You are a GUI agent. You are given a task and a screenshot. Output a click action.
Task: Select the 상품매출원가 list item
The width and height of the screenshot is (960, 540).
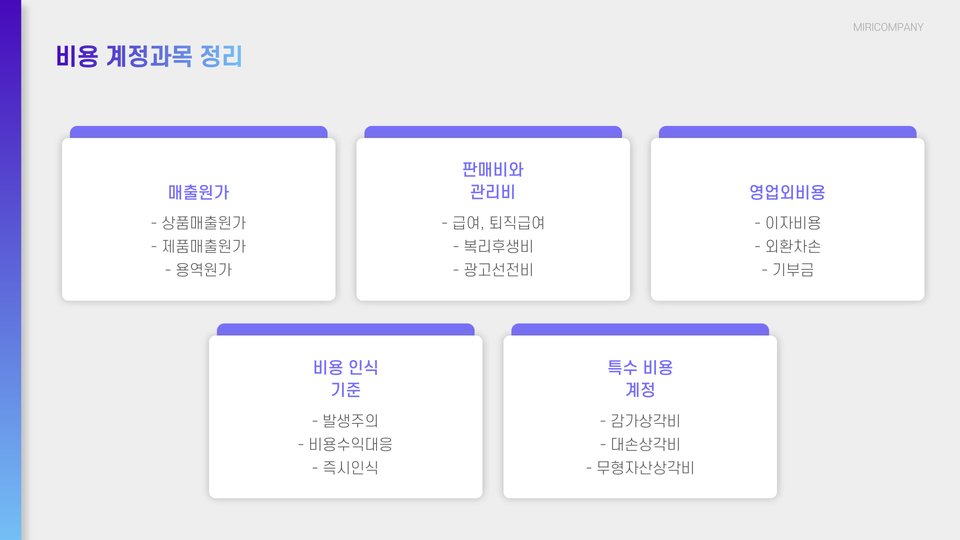tap(198, 223)
